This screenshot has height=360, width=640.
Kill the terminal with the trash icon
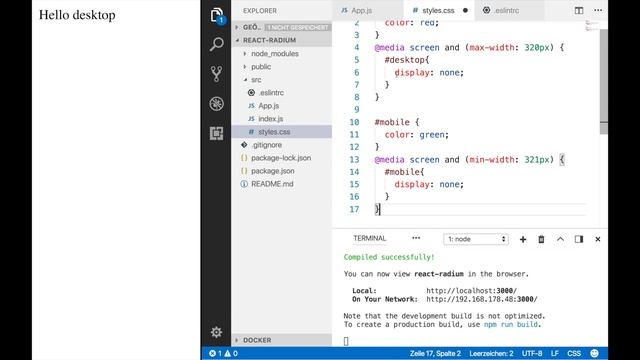click(x=541, y=239)
